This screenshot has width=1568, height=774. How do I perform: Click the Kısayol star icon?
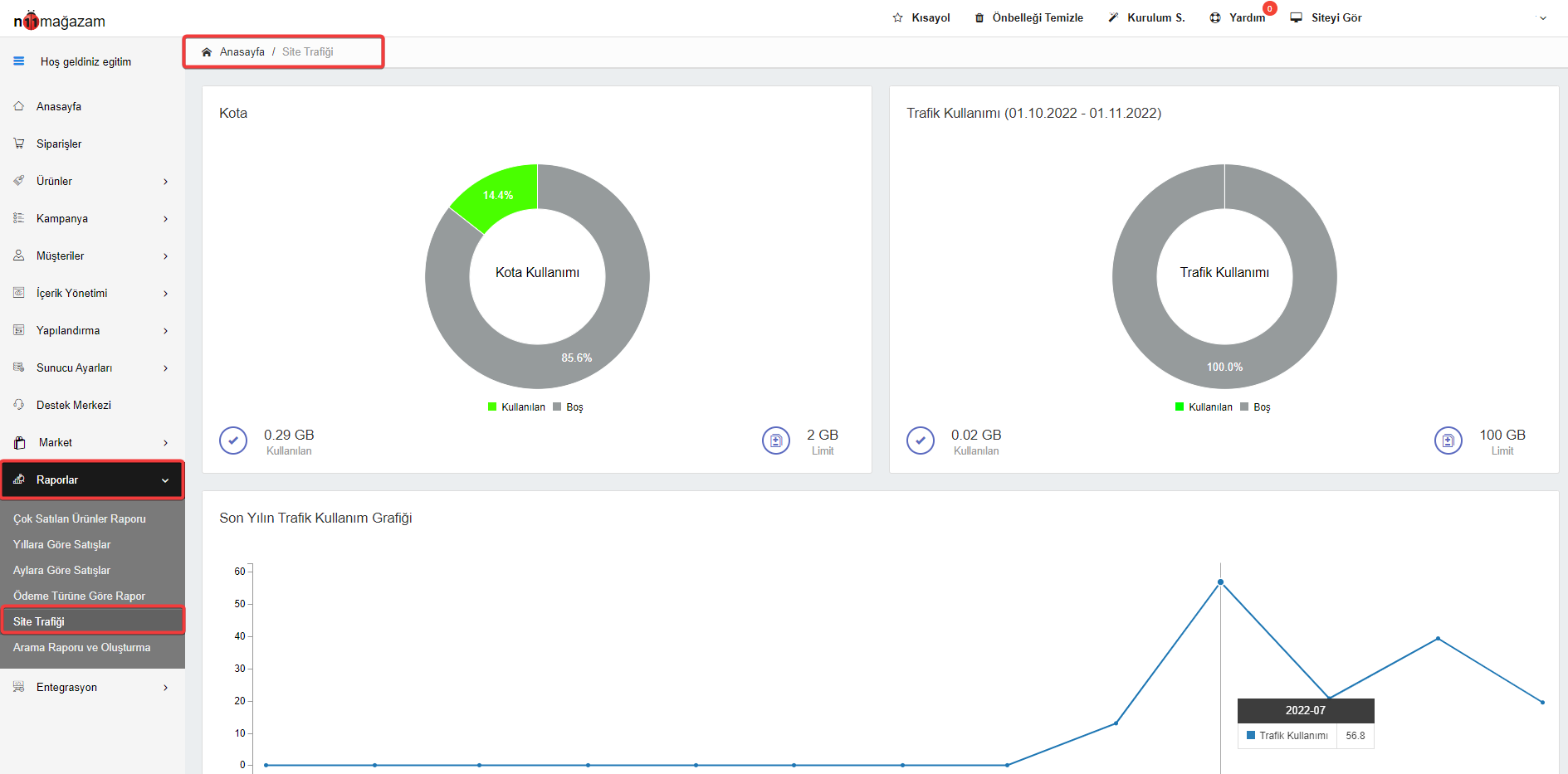coord(897,17)
